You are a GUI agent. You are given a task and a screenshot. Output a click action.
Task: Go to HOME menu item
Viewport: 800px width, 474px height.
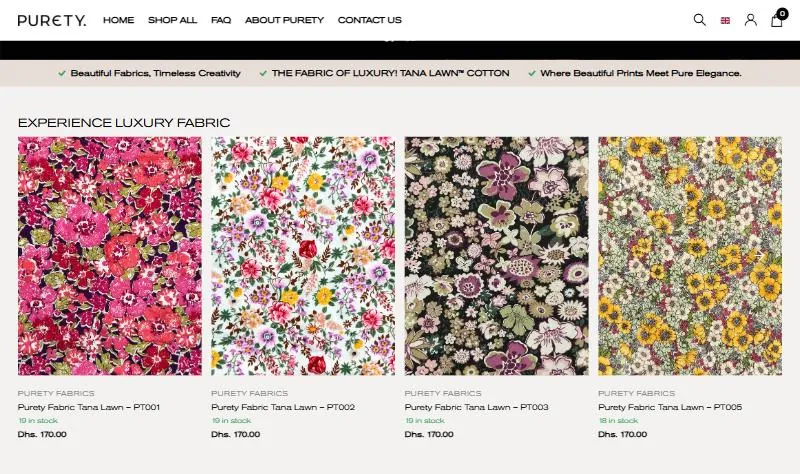click(118, 20)
